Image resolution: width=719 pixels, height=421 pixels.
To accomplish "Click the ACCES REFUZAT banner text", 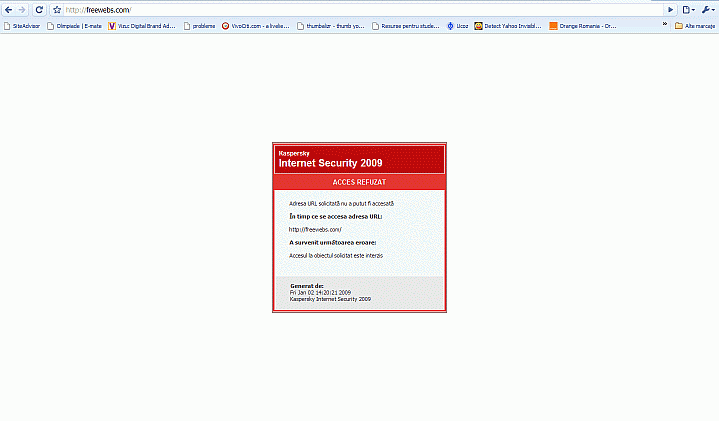I will [359, 182].
